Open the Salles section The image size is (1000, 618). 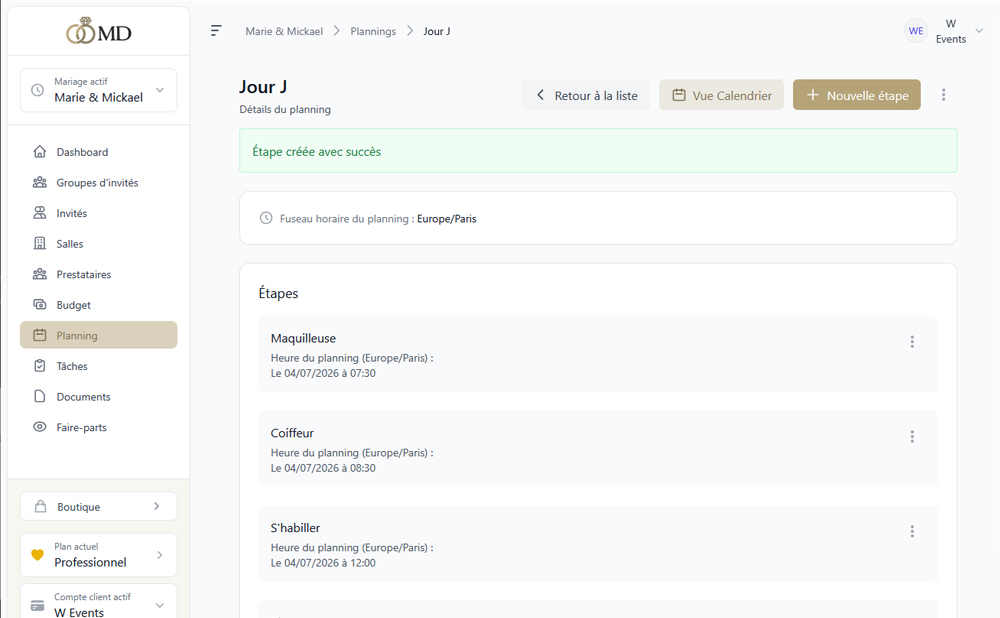pos(98,244)
